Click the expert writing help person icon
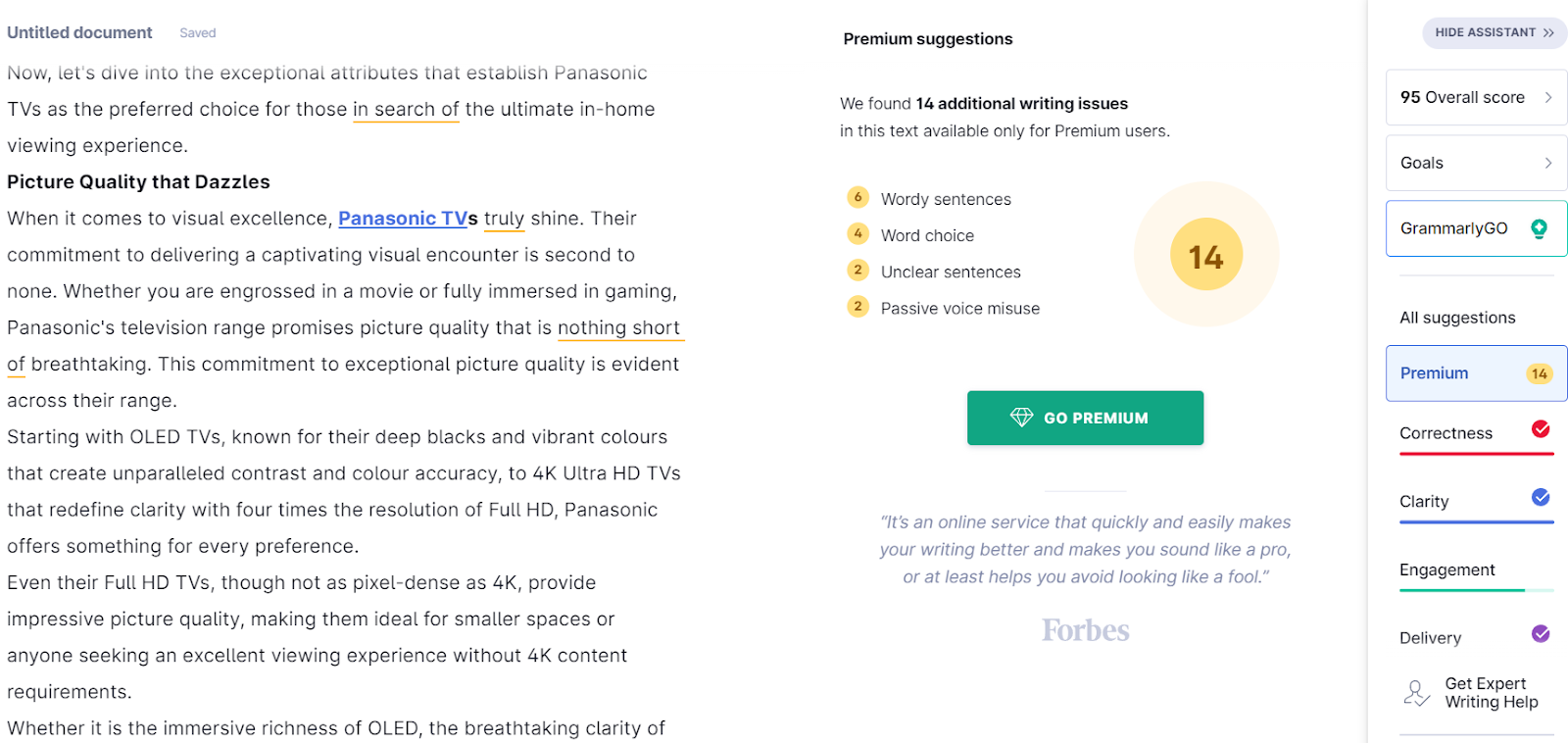This screenshot has height=743, width=1568. [1415, 693]
